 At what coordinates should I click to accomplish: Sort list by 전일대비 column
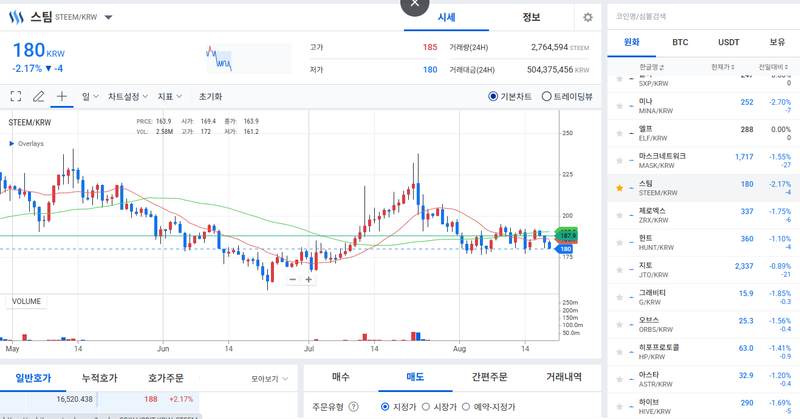[x=774, y=67]
